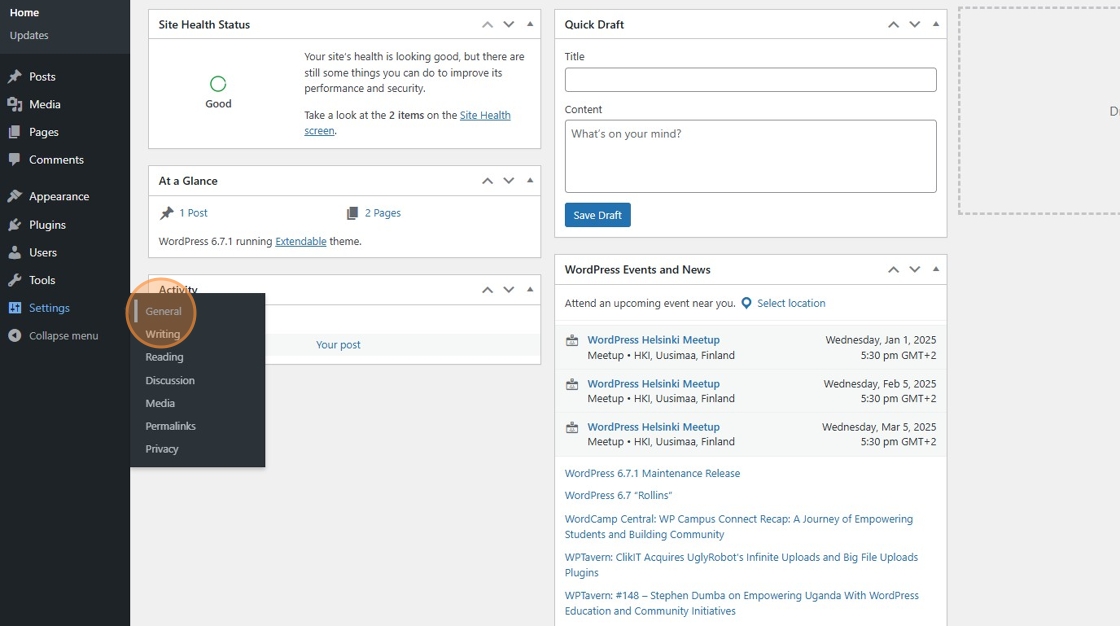1120x626 pixels.
Task: Click the Pages icon in sidebar
Action: (14, 132)
